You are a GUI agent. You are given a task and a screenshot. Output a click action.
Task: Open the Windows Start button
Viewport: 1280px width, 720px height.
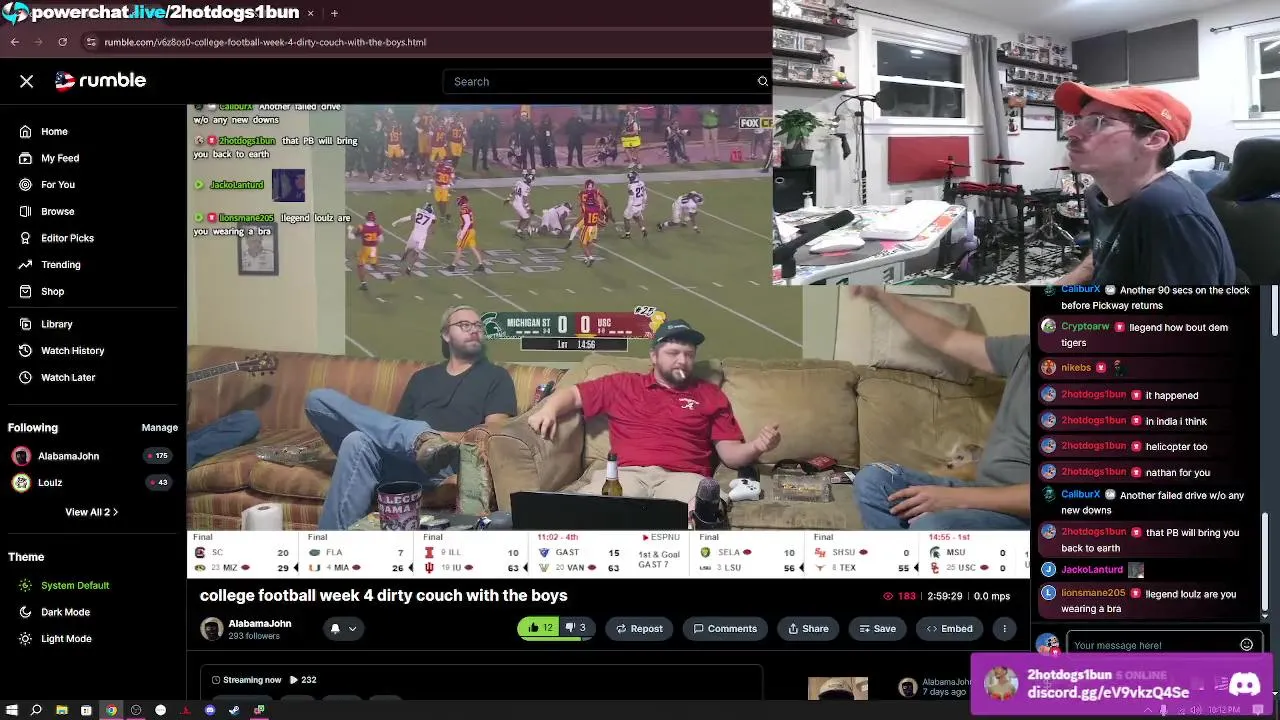[x=12, y=710]
